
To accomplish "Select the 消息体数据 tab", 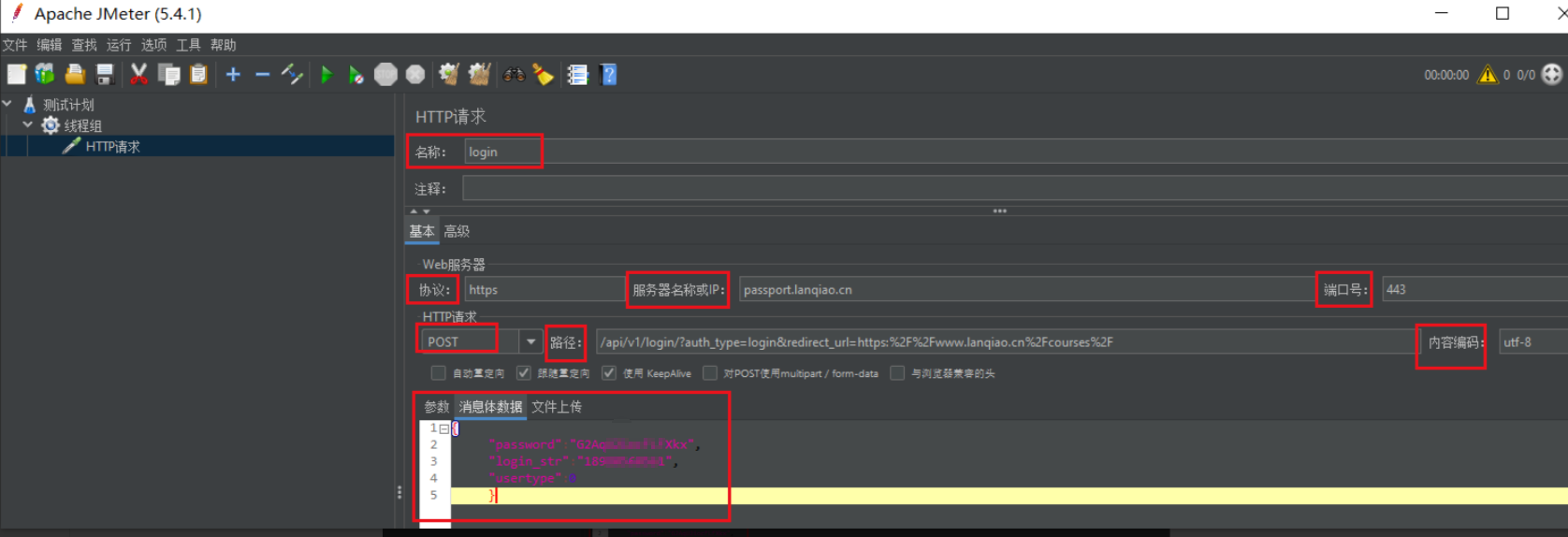I will (x=490, y=407).
